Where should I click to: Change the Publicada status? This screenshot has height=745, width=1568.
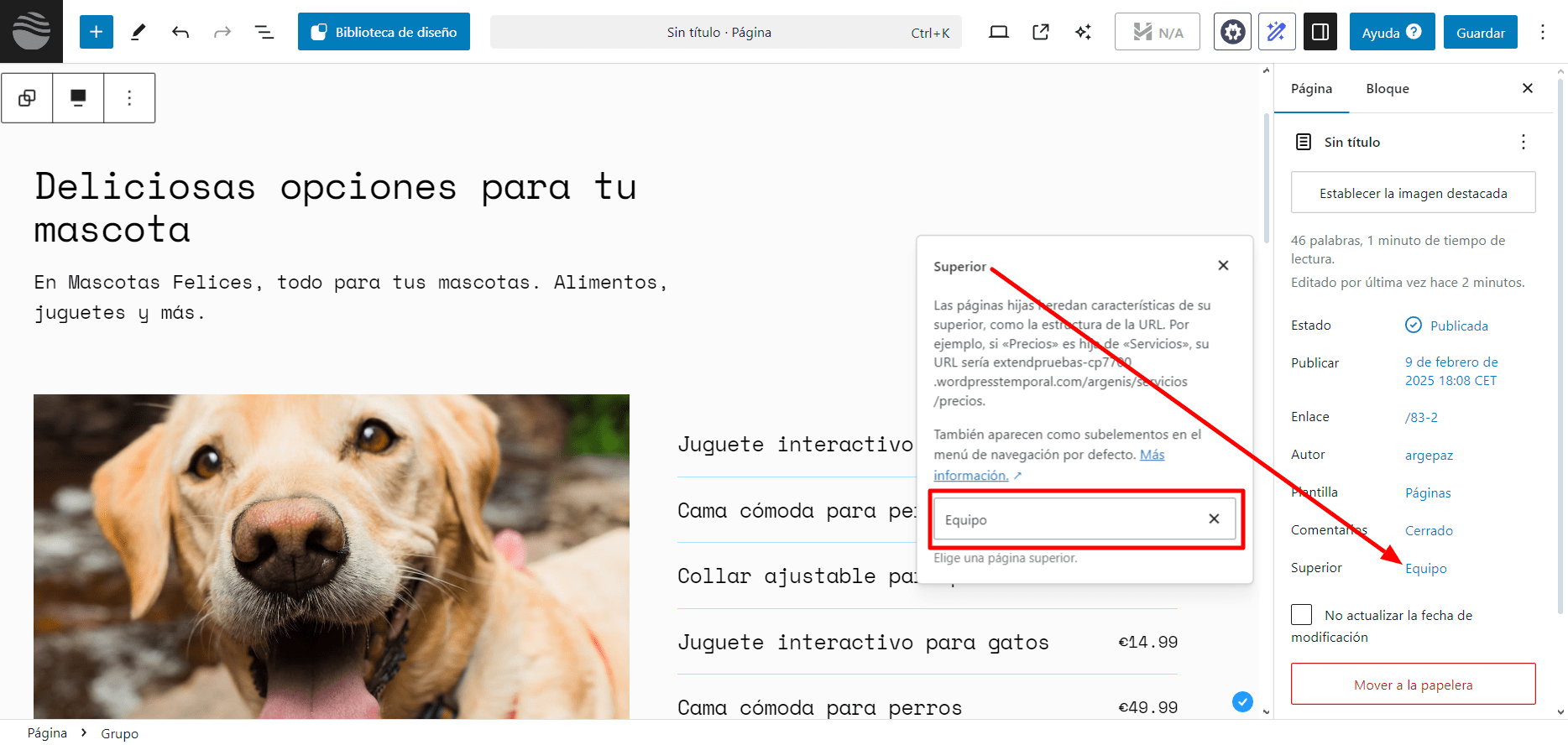tap(1447, 326)
